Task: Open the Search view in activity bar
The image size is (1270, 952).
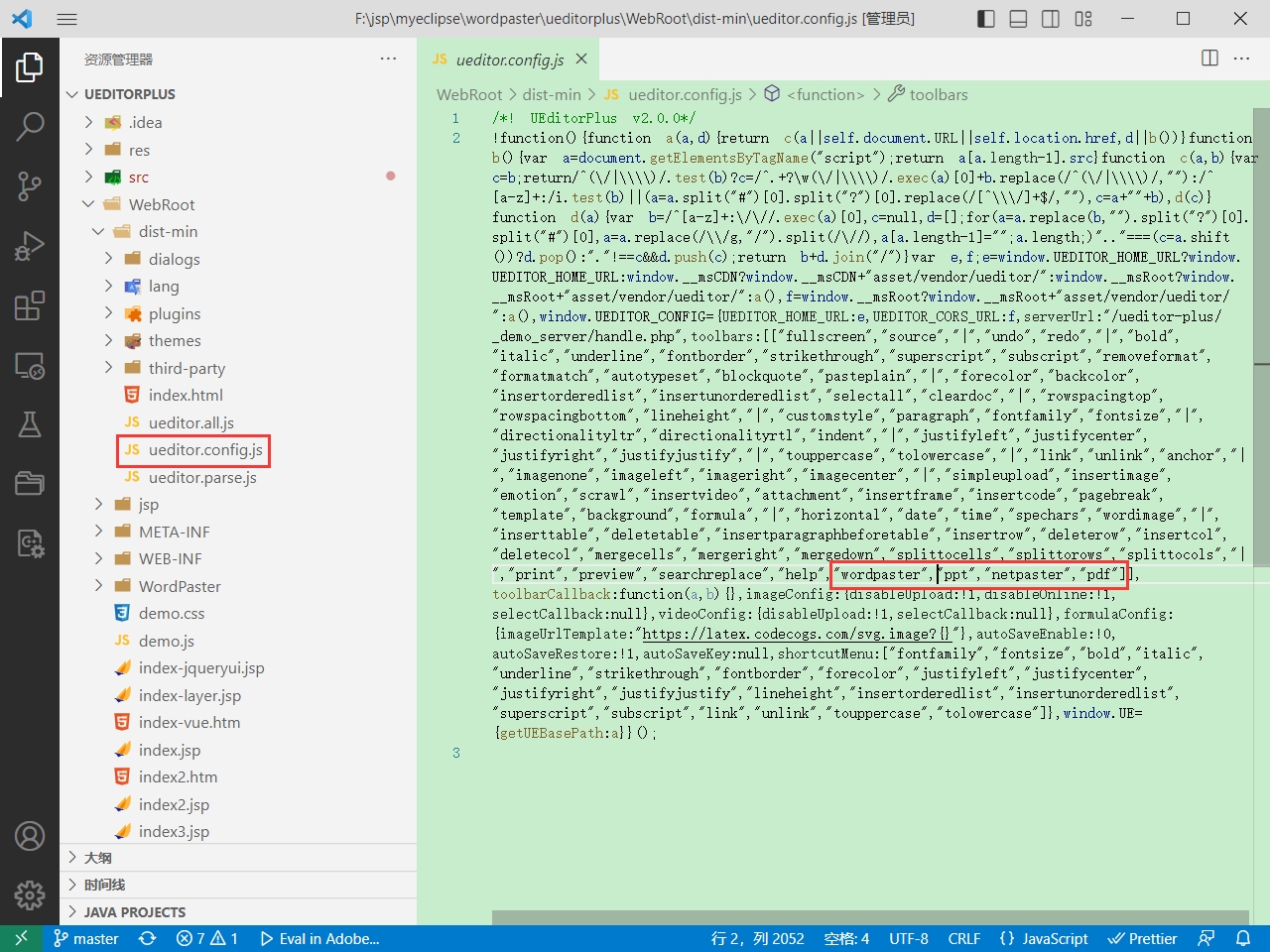Action: click(x=30, y=127)
